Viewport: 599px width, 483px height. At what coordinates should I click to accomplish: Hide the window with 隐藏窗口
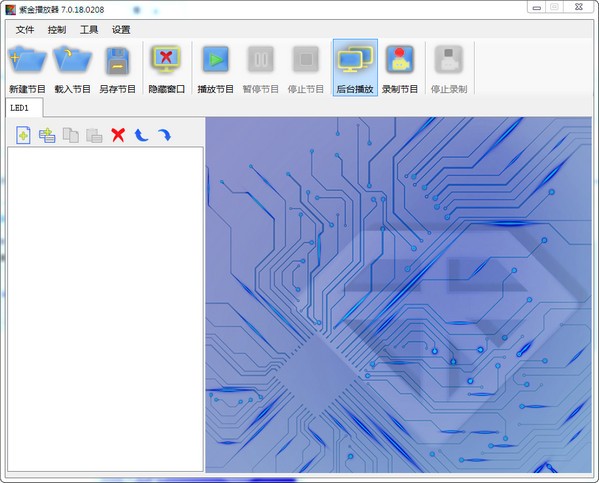166,68
